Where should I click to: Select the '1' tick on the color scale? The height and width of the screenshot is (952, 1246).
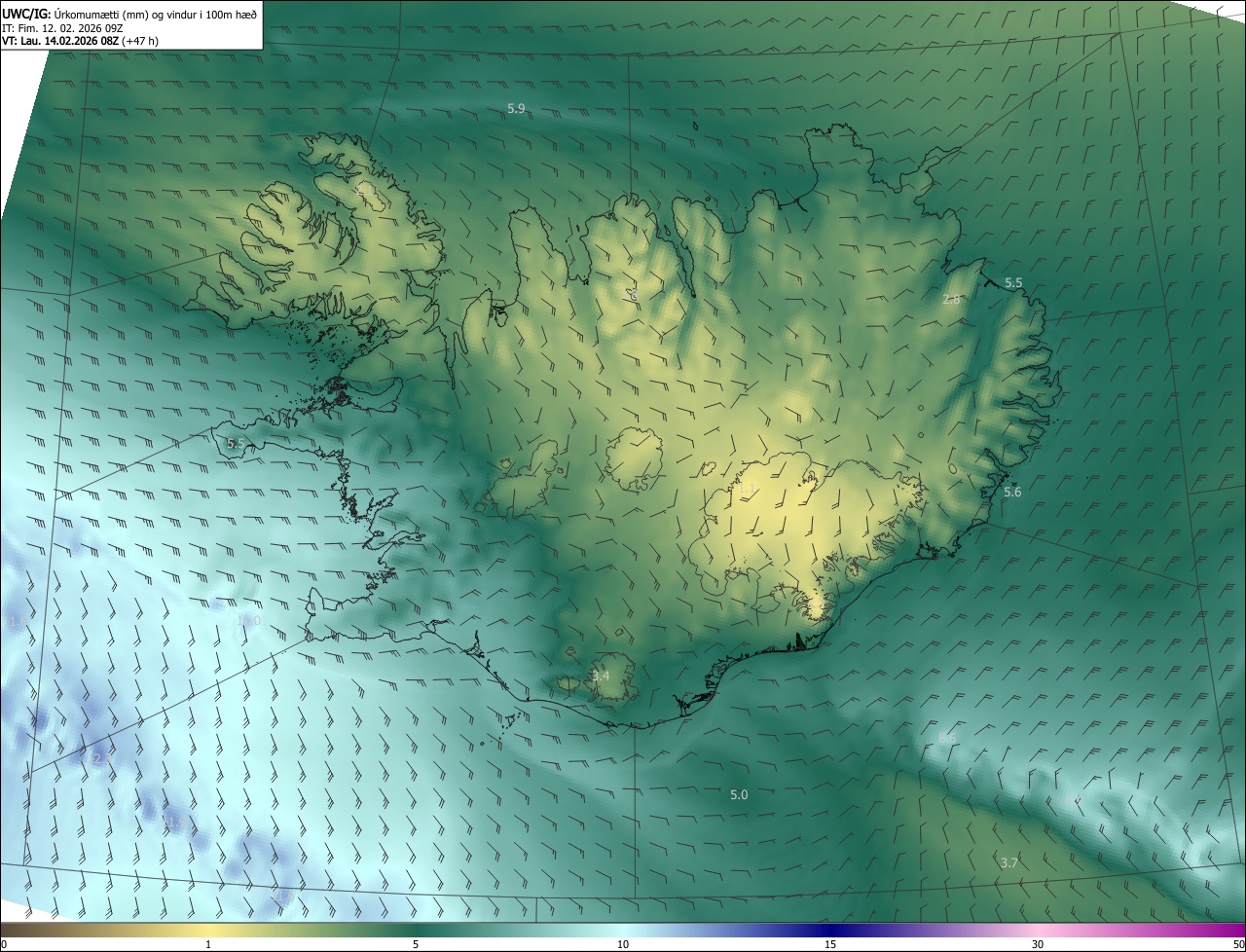(x=208, y=945)
